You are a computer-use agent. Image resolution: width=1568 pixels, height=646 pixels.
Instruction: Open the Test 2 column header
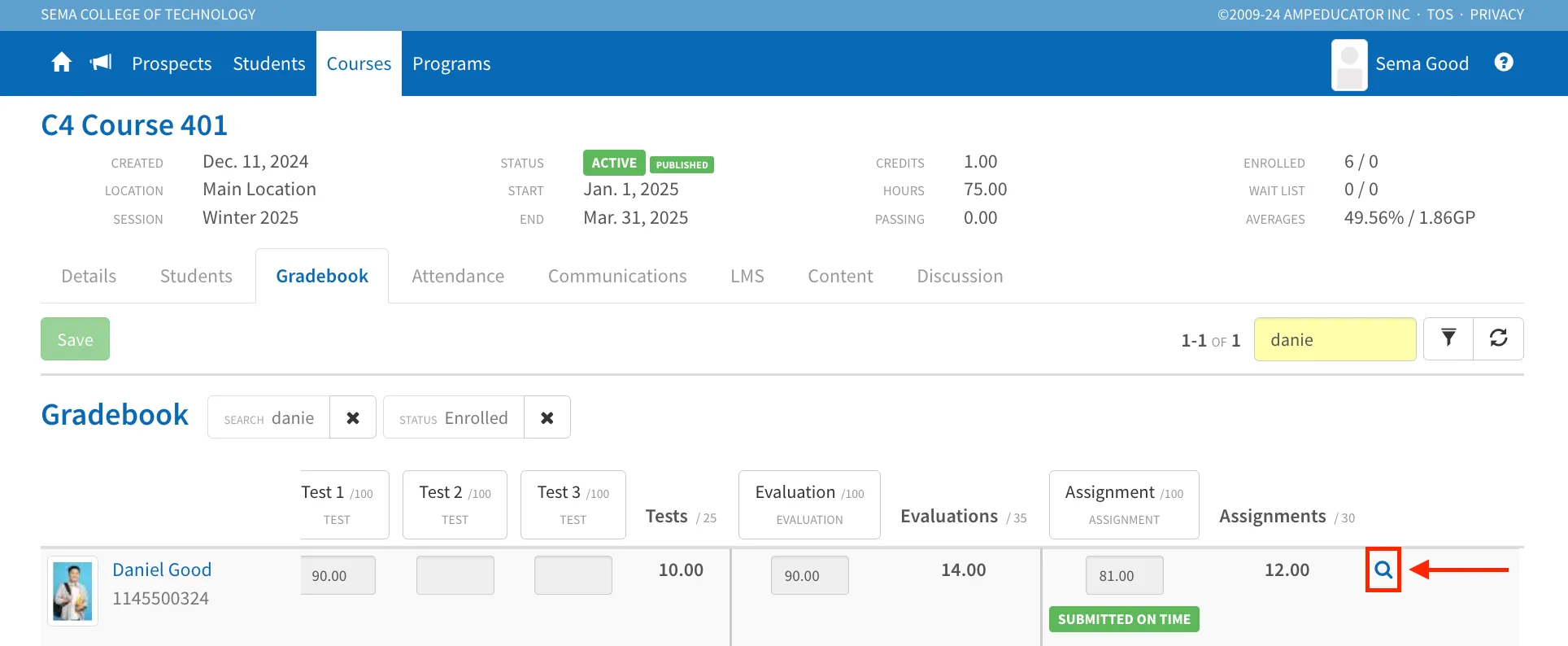pyautogui.click(x=455, y=504)
